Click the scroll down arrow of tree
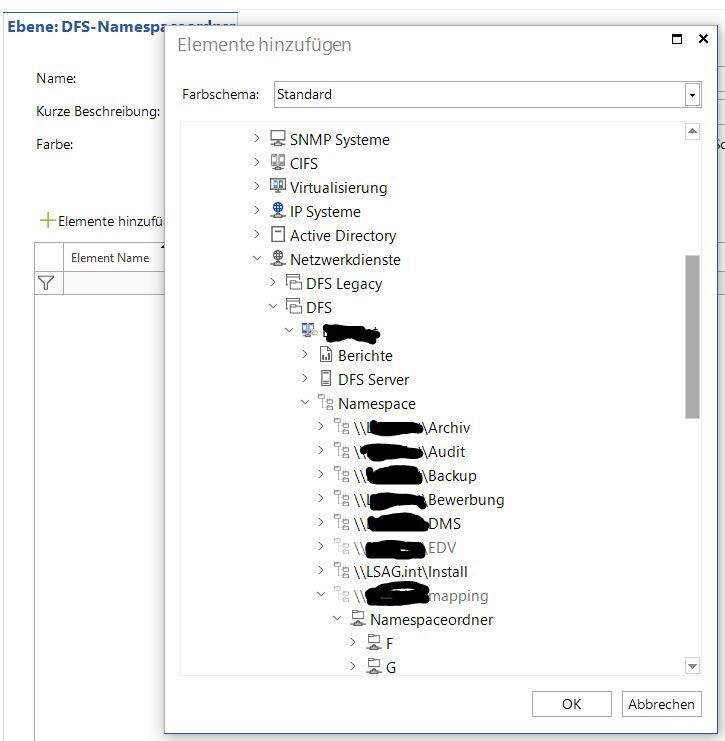 [692, 666]
